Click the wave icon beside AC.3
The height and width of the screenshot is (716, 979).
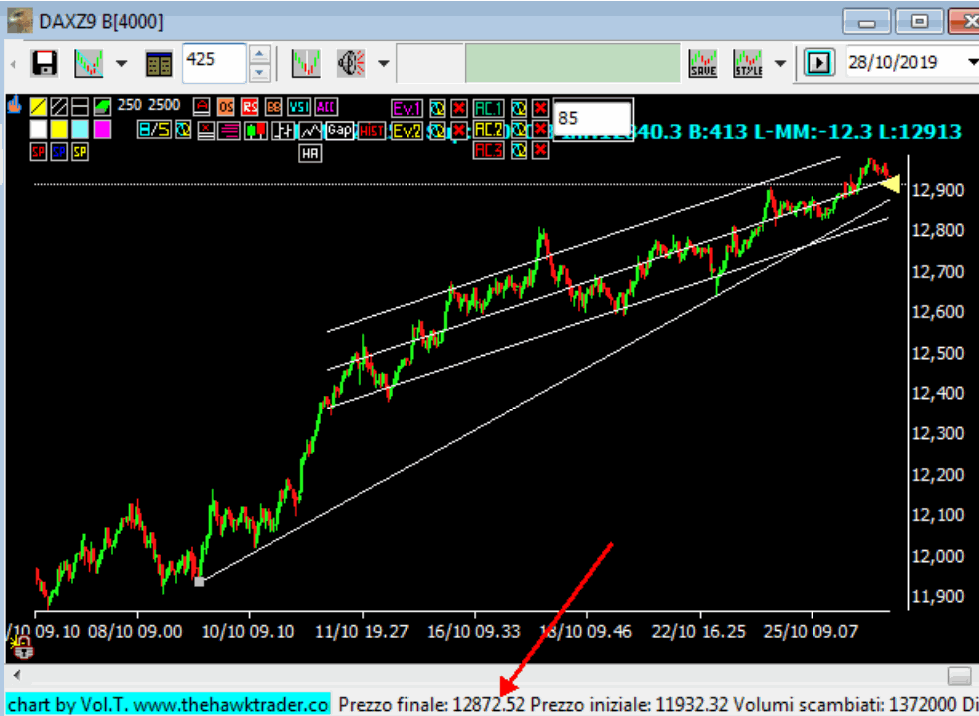coord(519,150)
